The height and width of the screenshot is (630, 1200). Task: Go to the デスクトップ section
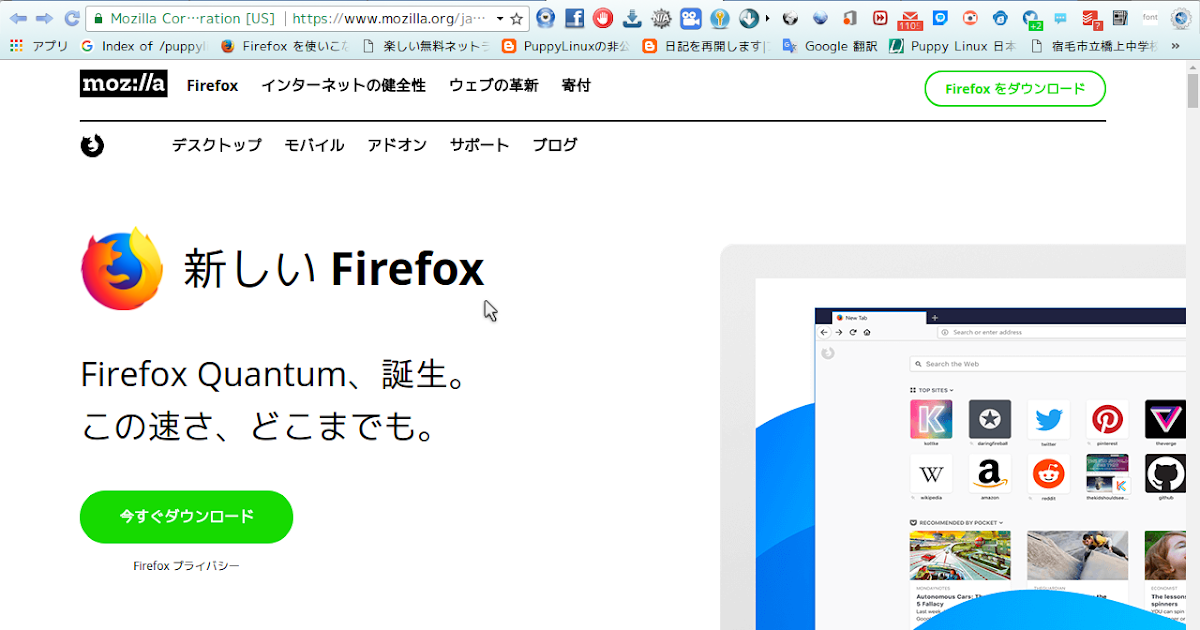click(x=216, y=145)
